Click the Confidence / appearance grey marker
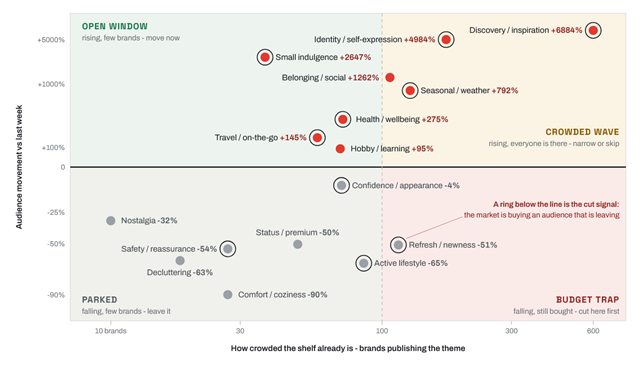 tap(341, 185)
